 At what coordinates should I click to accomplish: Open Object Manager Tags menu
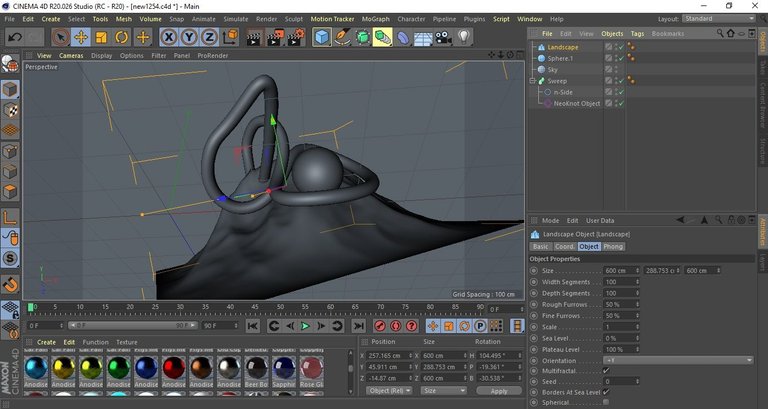click(x=637, y=34)
